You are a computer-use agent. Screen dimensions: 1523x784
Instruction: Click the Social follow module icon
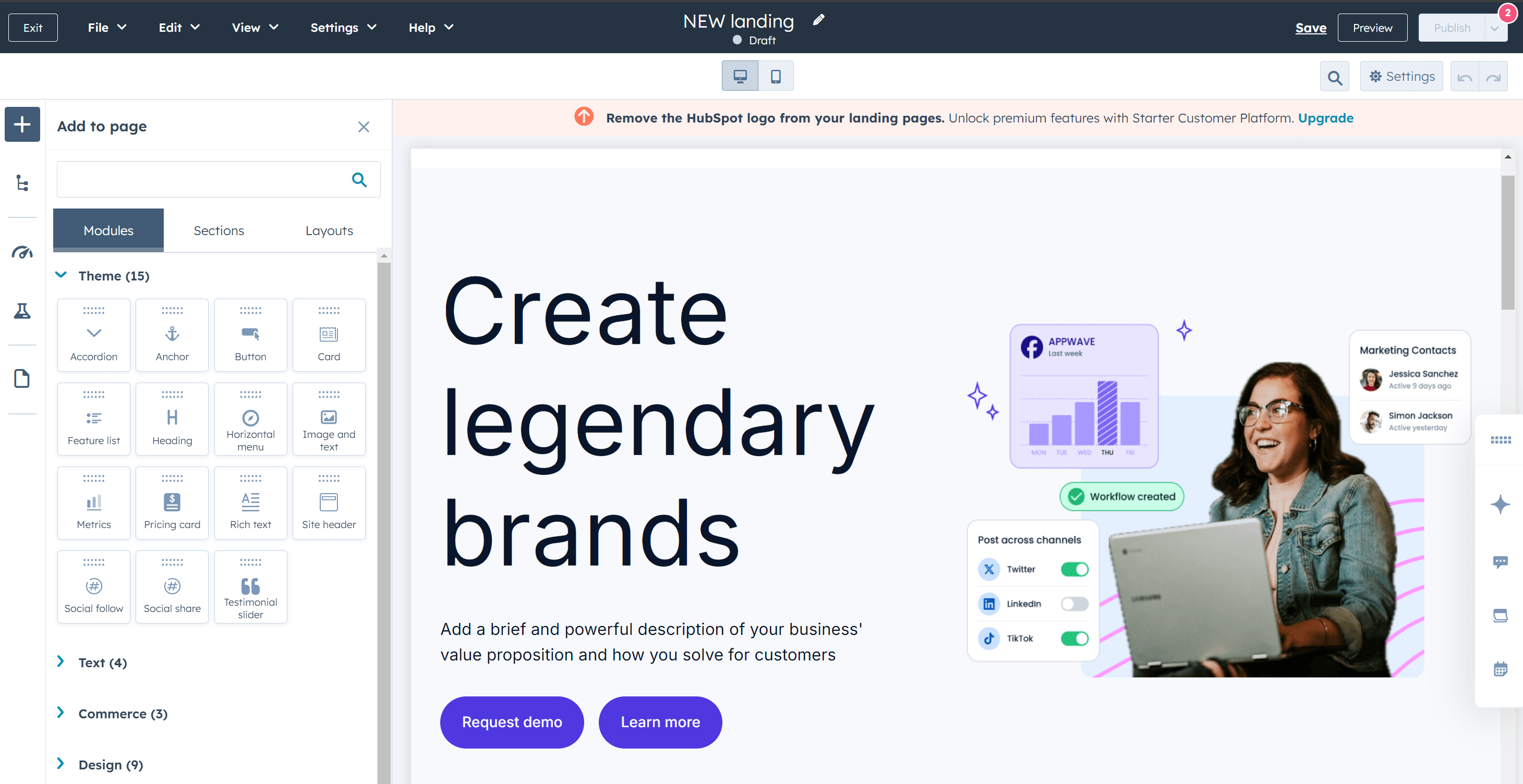point(93,585)
